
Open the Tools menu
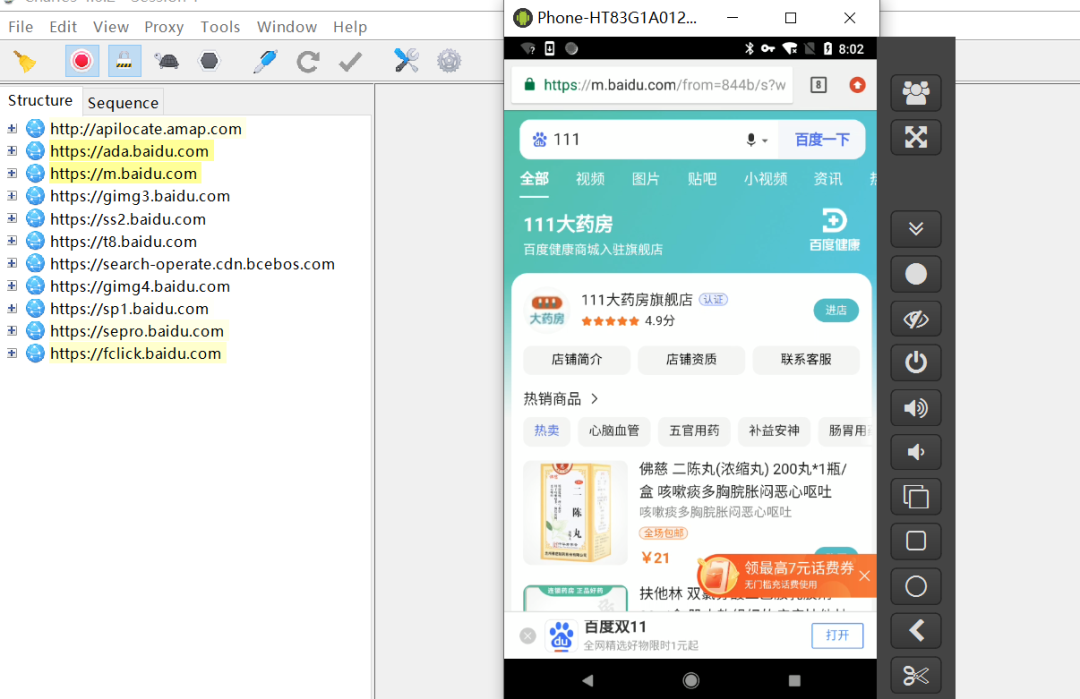coord(220,27)
